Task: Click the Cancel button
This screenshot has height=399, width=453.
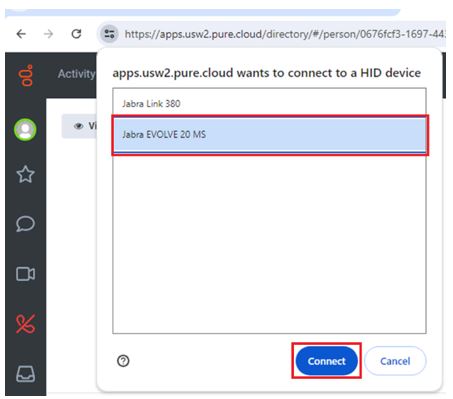Action: (395, 361)
